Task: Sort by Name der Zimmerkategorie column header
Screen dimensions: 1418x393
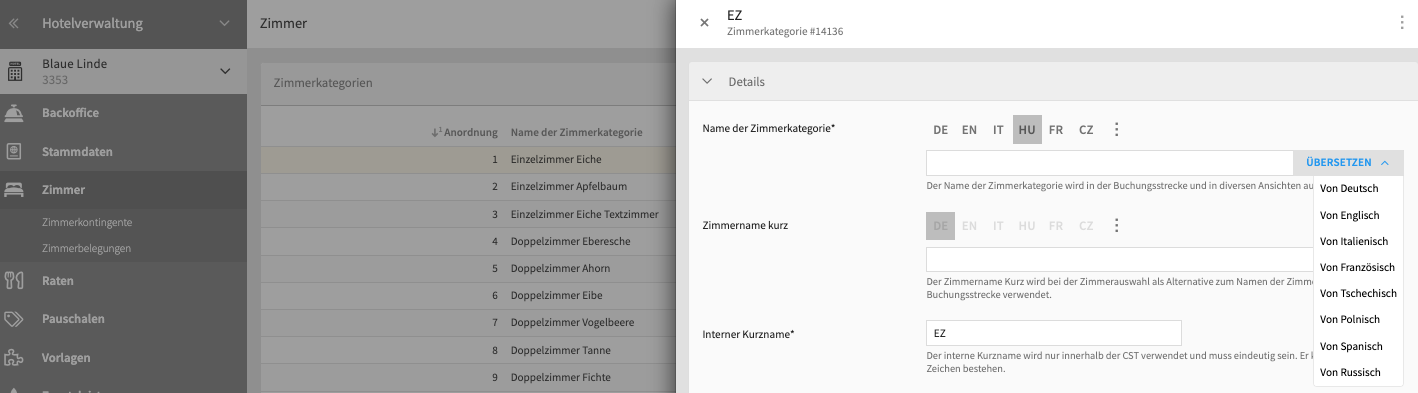Action: point(576,132)
